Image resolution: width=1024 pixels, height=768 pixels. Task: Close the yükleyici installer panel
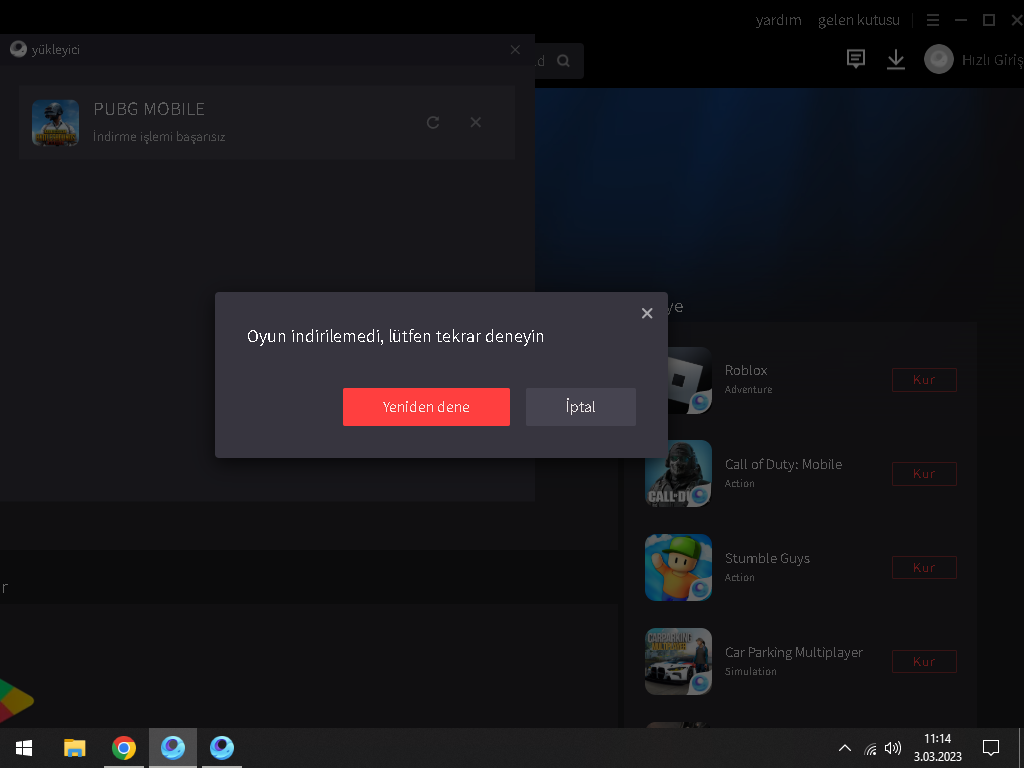[515, 50]
